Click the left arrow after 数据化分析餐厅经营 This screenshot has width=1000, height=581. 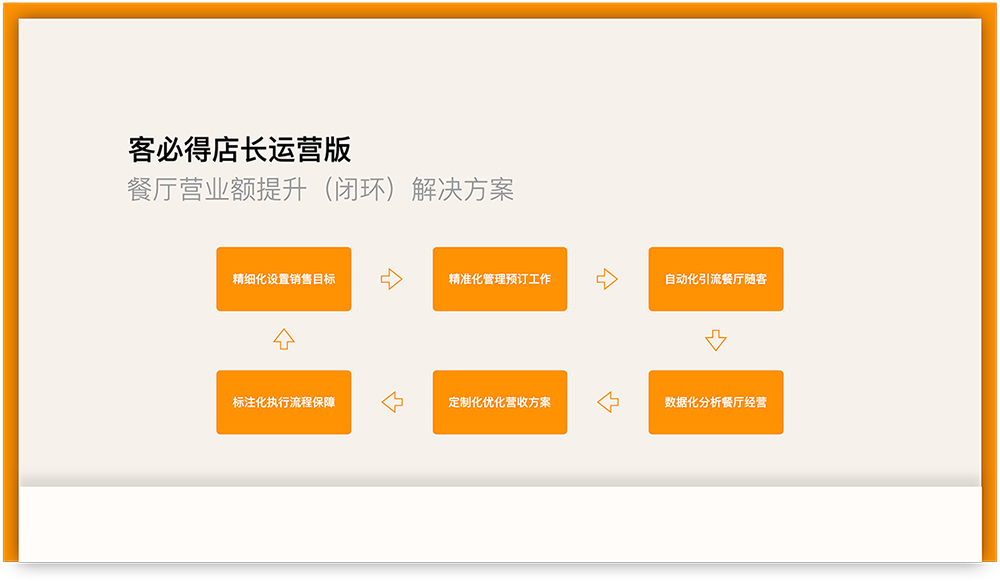(x=607, y=402)
